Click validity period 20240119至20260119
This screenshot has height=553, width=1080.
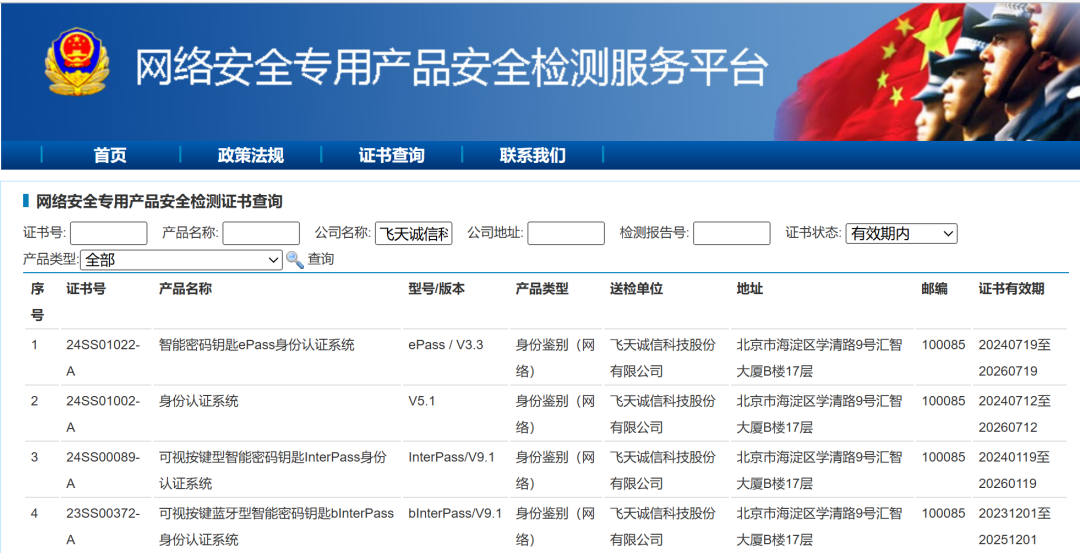tap(1015, 470)
